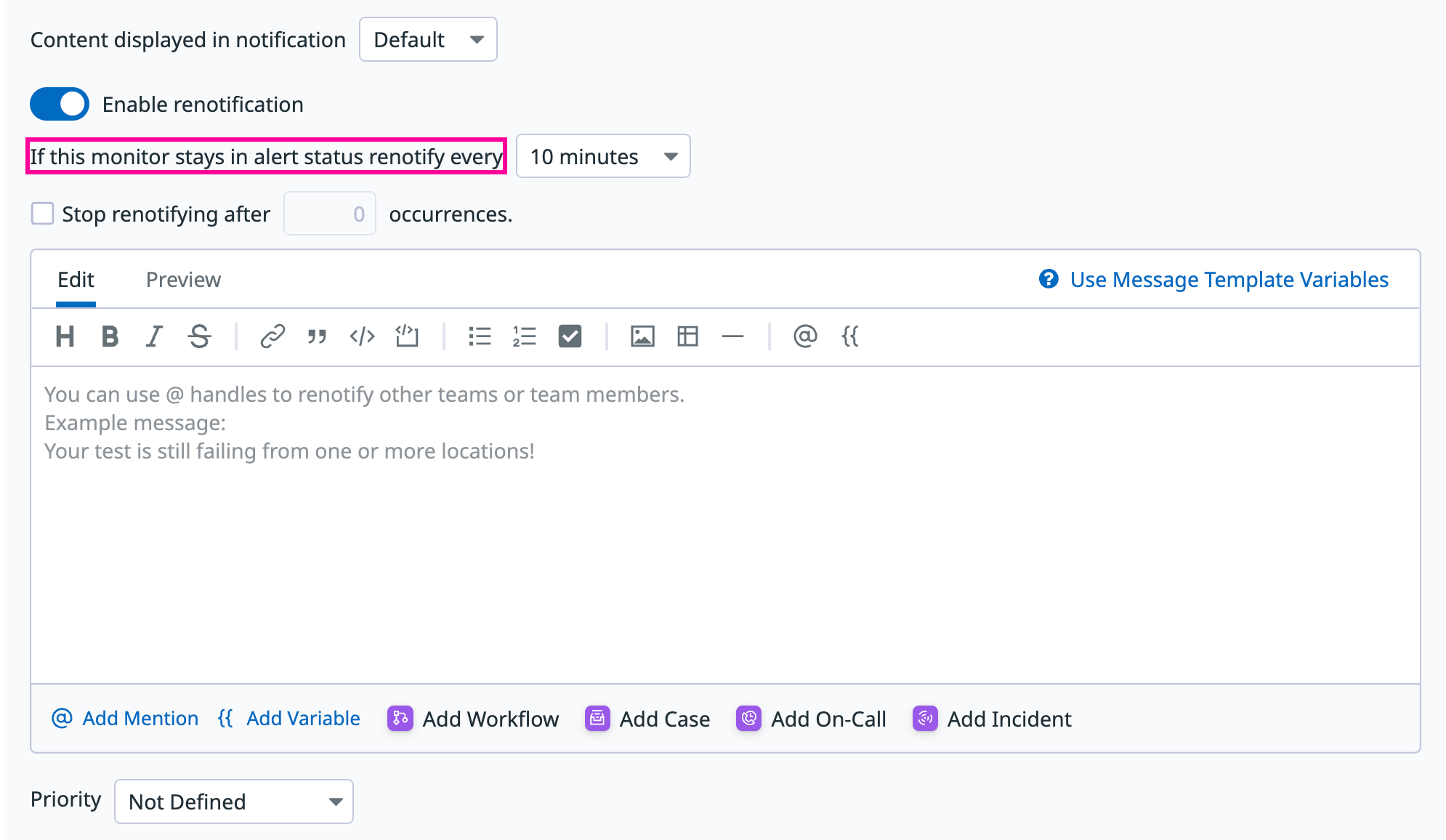
Task: Insert a numbered list
Action: click(524, 336)
